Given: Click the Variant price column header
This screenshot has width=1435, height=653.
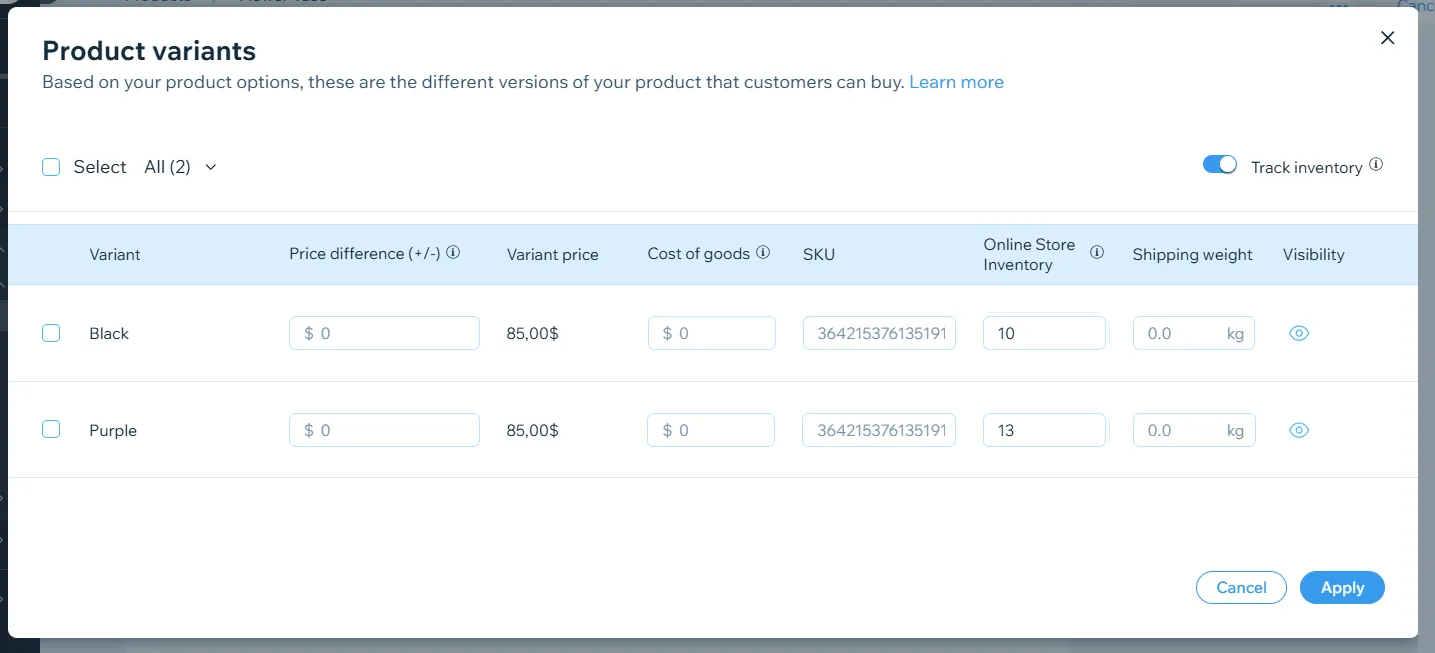Looking at the screenshot, I should click(553, 254).
